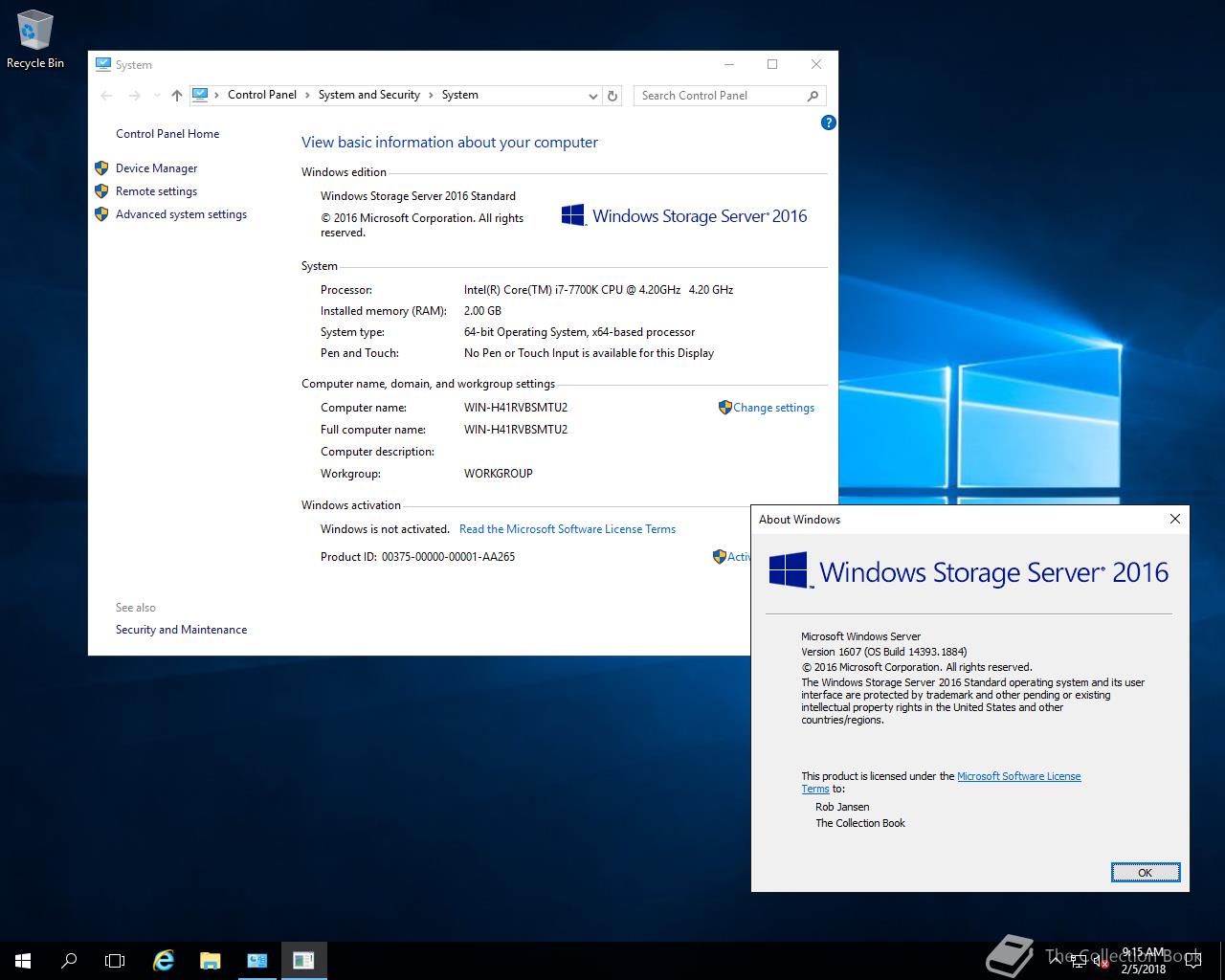Expand the address bar history dropdown

[592, 96]
